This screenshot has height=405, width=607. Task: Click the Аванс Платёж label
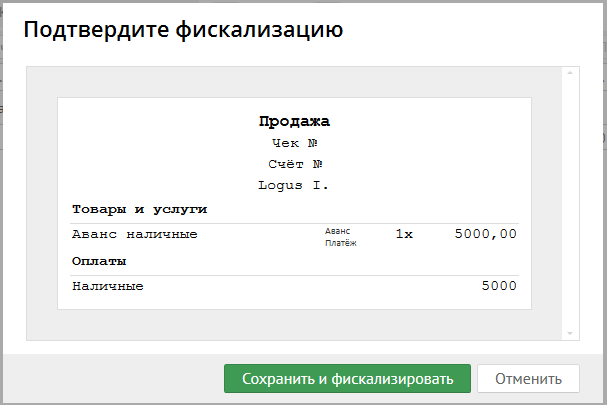tap(341, 236)
